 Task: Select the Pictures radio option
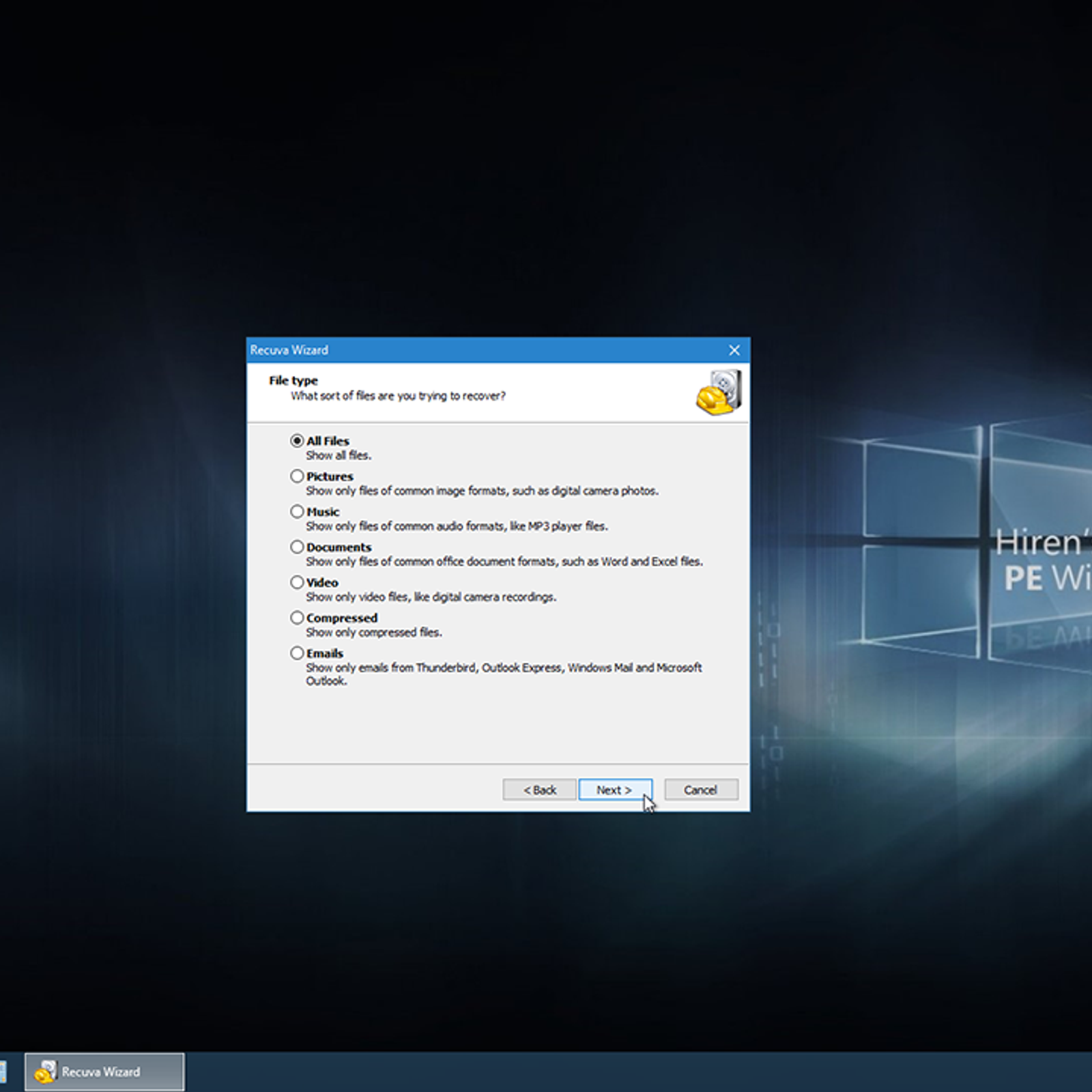[x=297, y=476]
